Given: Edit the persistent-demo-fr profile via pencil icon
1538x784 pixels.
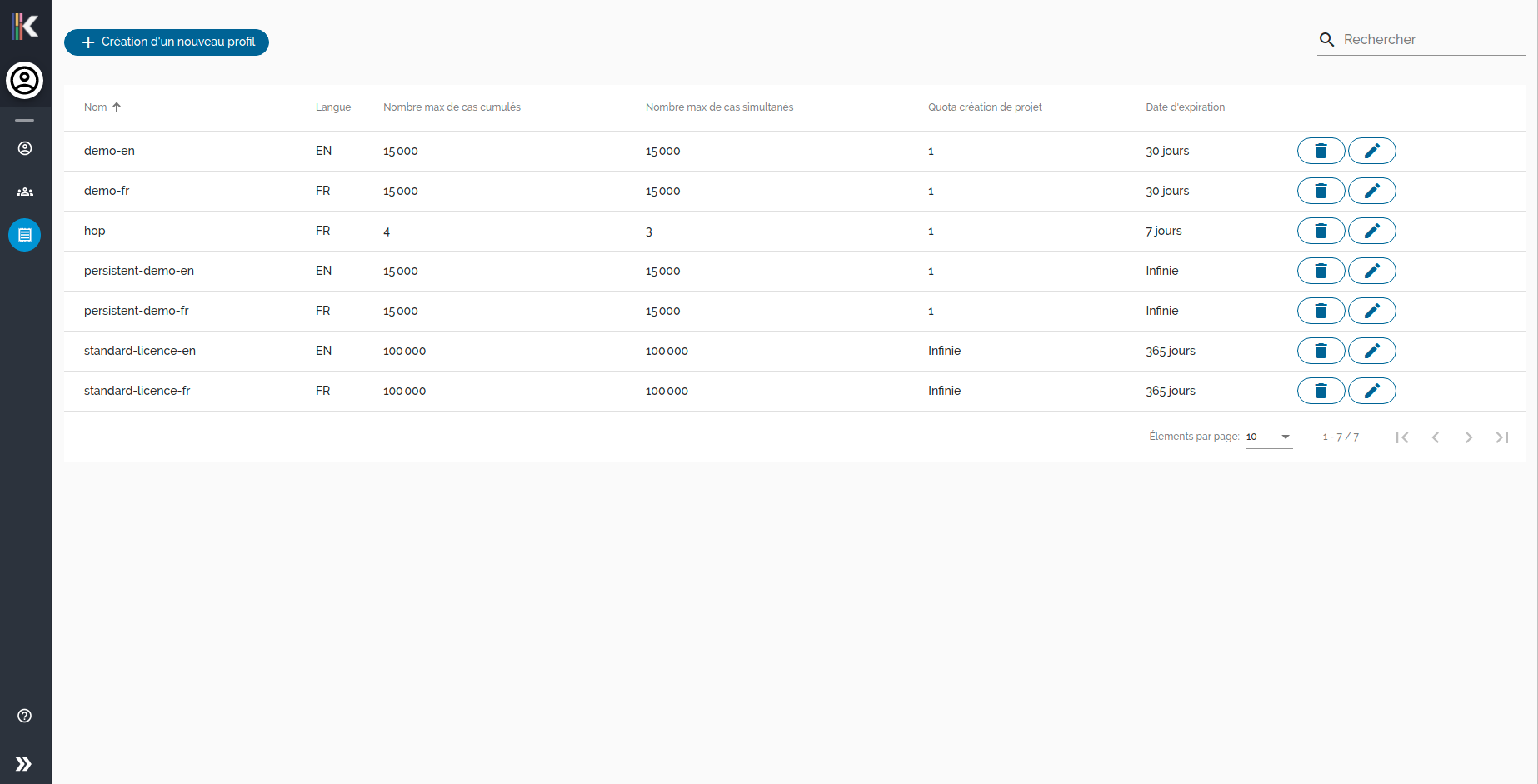Looking at the screenshot, I should point(1372,311).
